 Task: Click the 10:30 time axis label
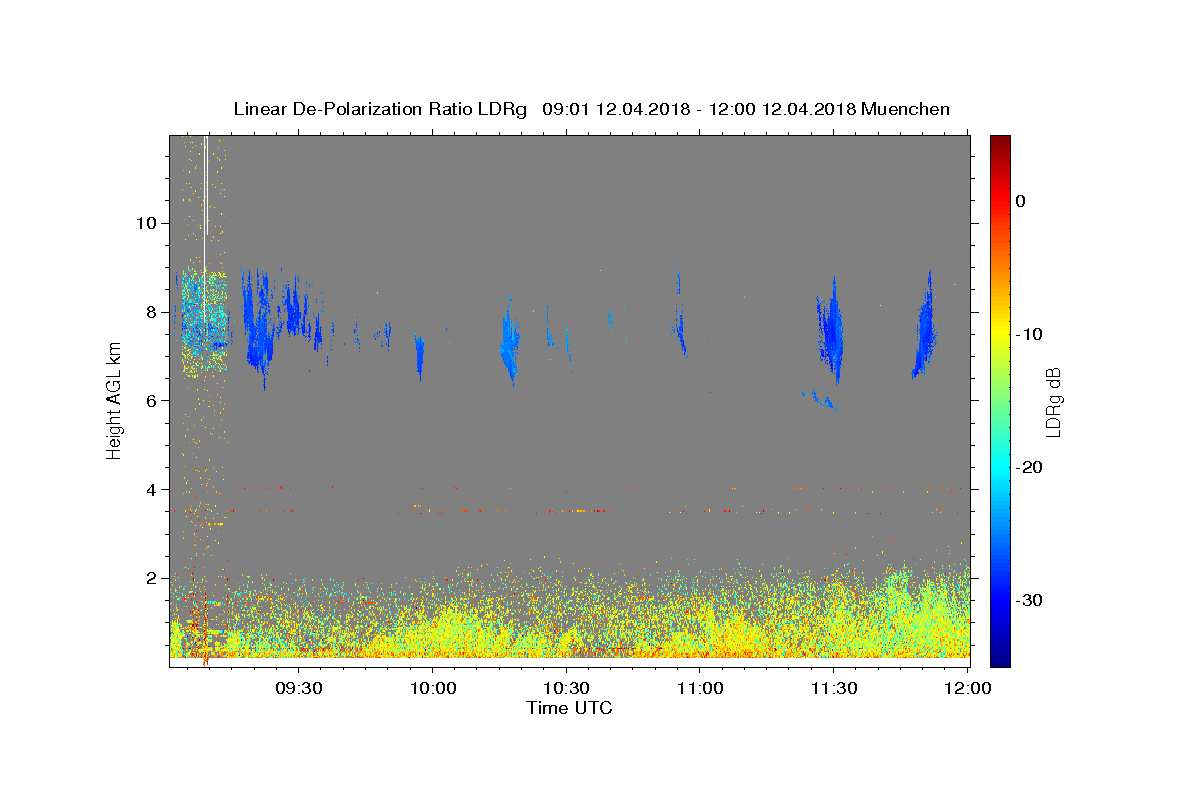pyautogui.click(x=567, y=688)
